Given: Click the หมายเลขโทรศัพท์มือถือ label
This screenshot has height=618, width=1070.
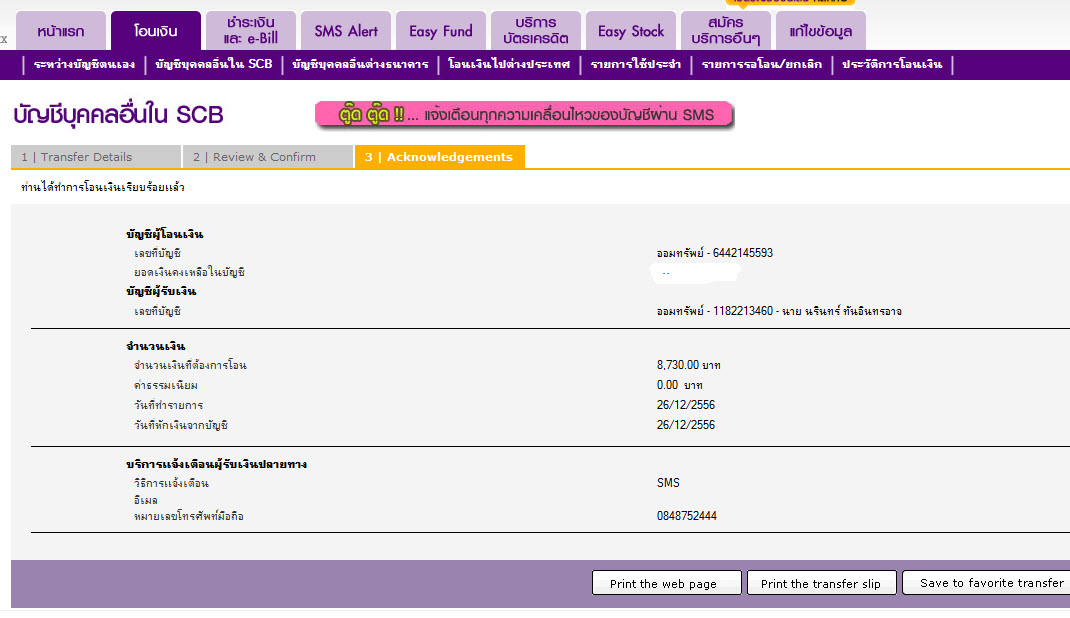Looking at the screenshot, I should 188,516.
